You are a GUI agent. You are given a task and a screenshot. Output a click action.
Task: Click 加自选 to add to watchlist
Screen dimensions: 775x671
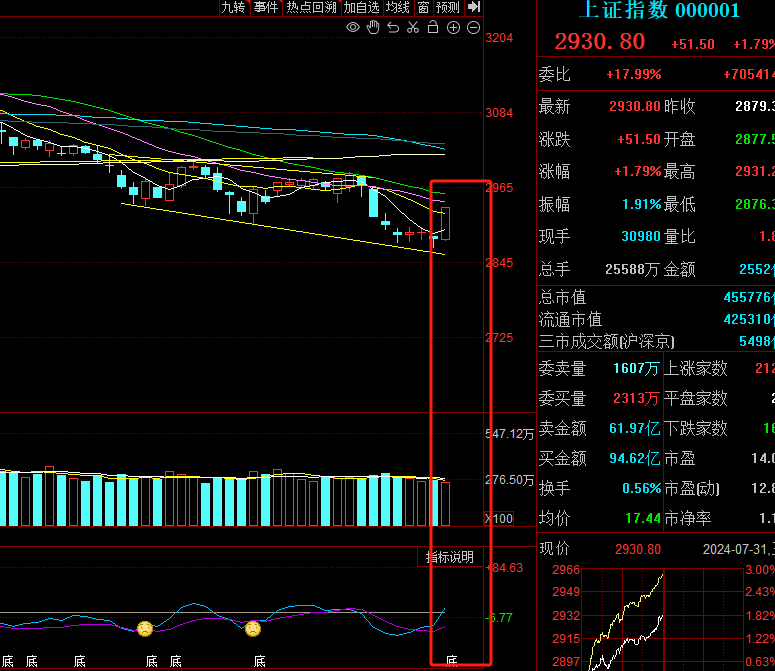coord(361,7)
